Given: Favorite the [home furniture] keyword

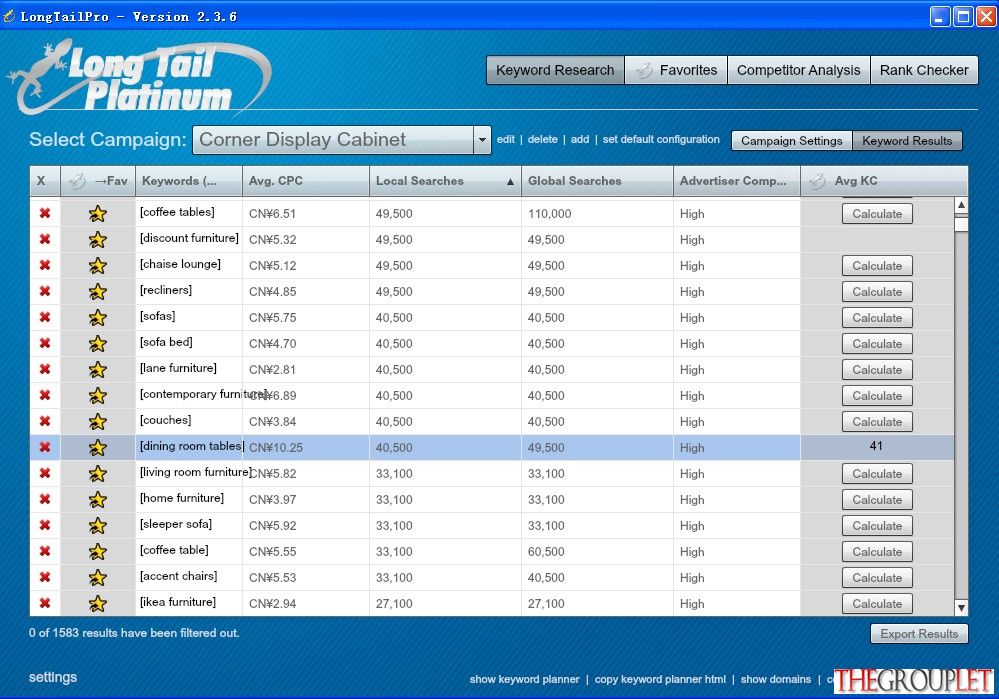Looking at the screenshot, I should (x=97, y=500).
